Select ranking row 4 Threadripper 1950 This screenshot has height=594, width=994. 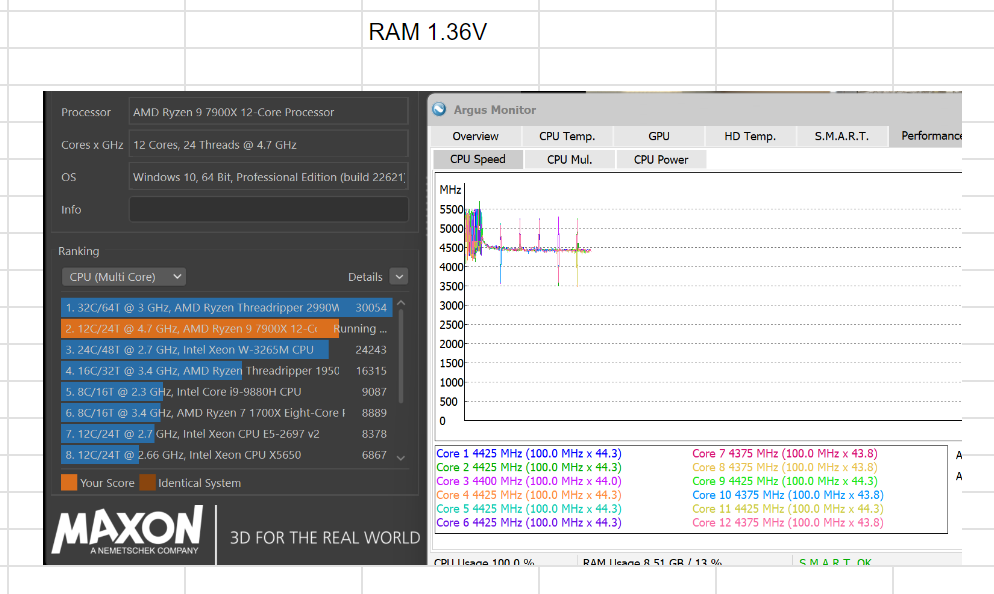click(226, 370)
